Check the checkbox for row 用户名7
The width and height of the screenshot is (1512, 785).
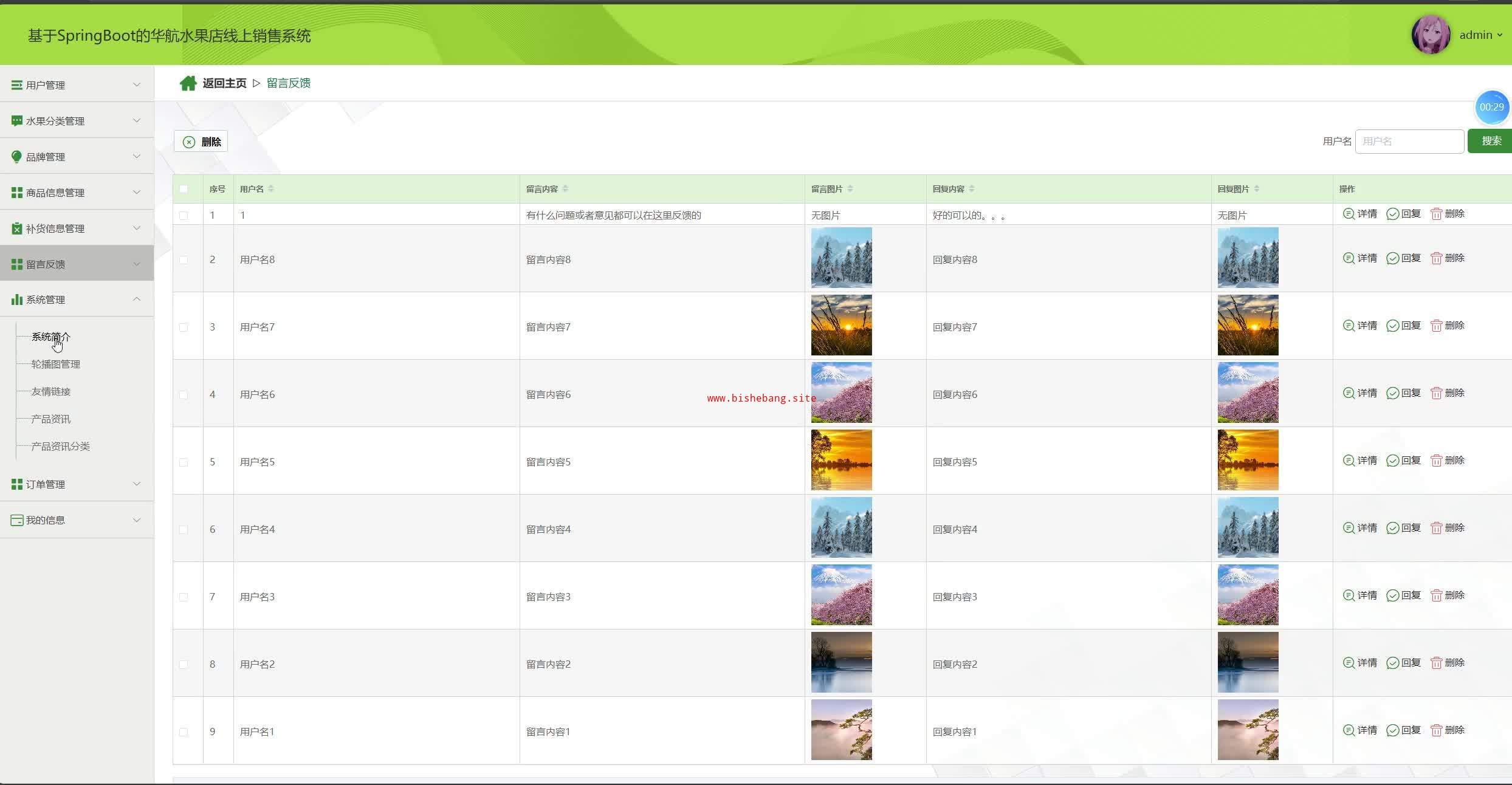[184, 327]
